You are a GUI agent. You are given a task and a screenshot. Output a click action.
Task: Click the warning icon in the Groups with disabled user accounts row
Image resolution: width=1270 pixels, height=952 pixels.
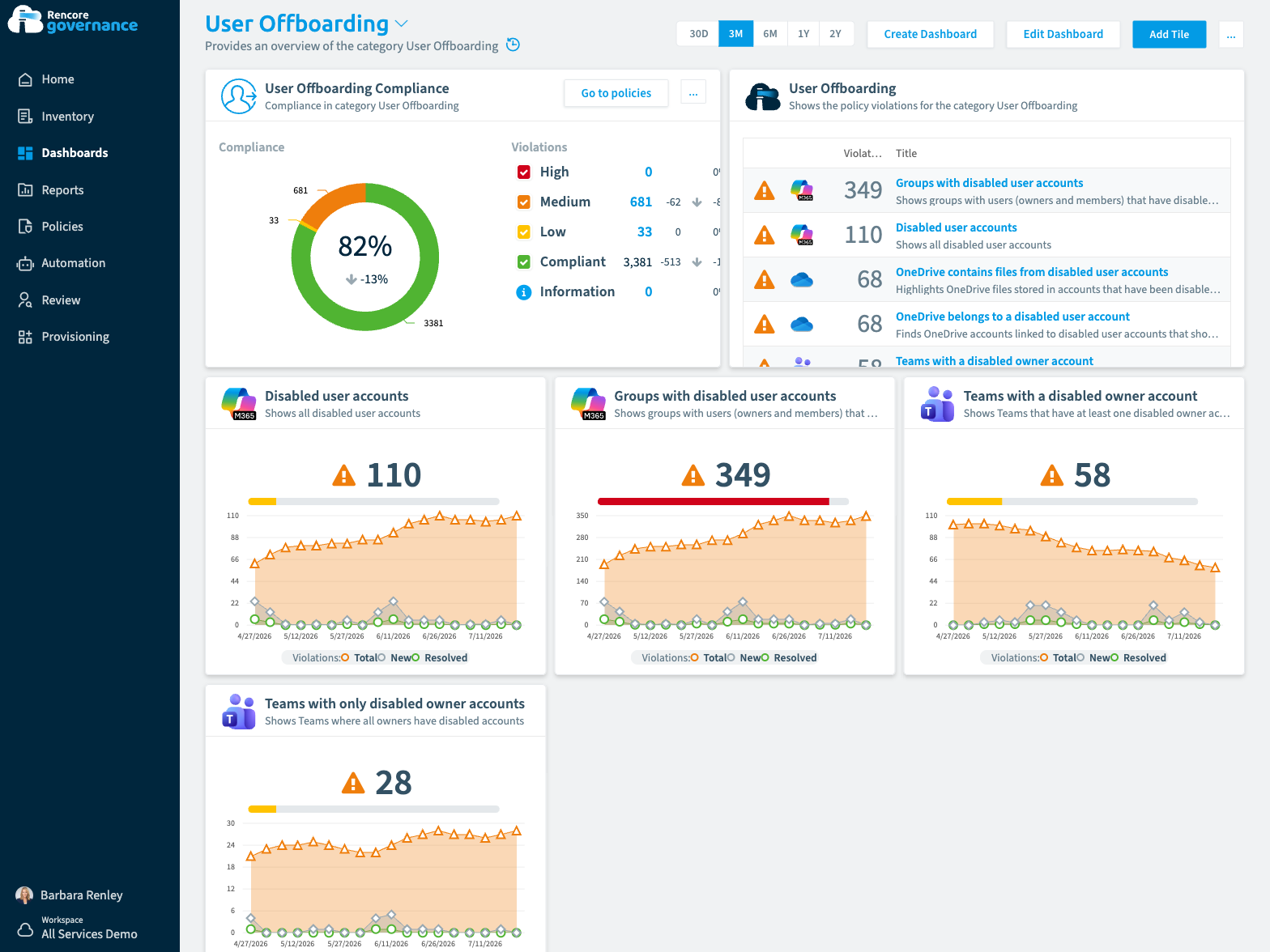pyautogui.click(x=764, y=190)
